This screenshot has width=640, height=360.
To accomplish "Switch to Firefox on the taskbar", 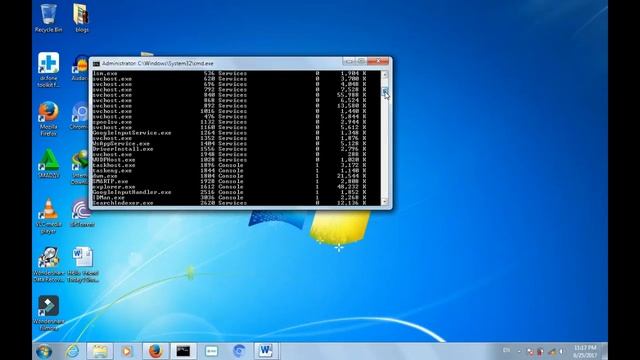I will point(155,351).
